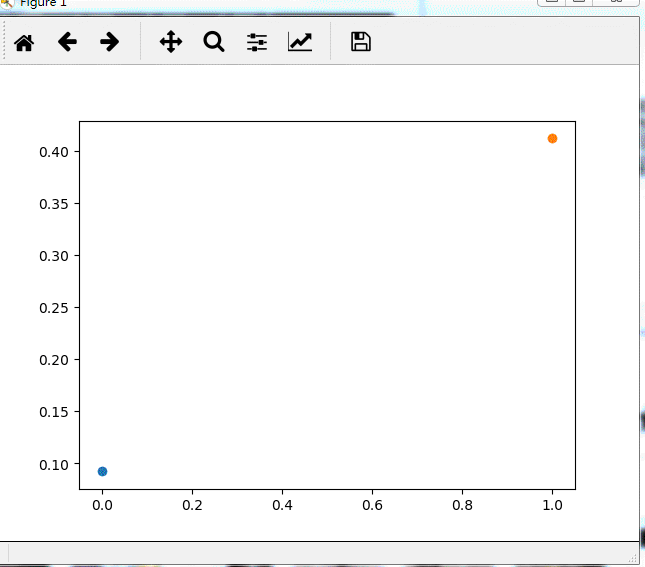The width and height of the screenshot is (645, 567).
Task: Select the Zoom to rectangle magnifier
Action: pos(214,42)
